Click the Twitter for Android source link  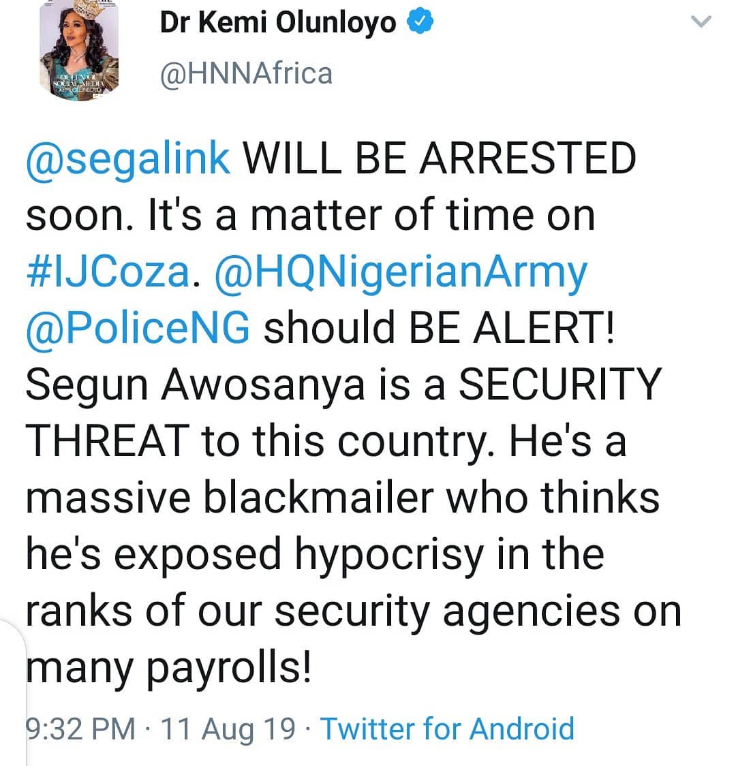tap(447, 729)
